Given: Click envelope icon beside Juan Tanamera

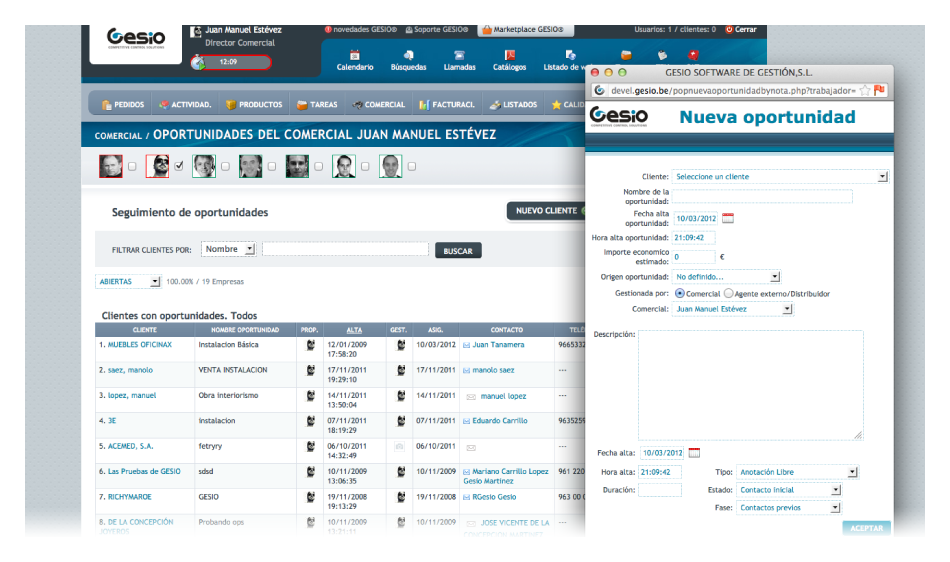Looking at the screenshot, I should click(x=467, y=345).
